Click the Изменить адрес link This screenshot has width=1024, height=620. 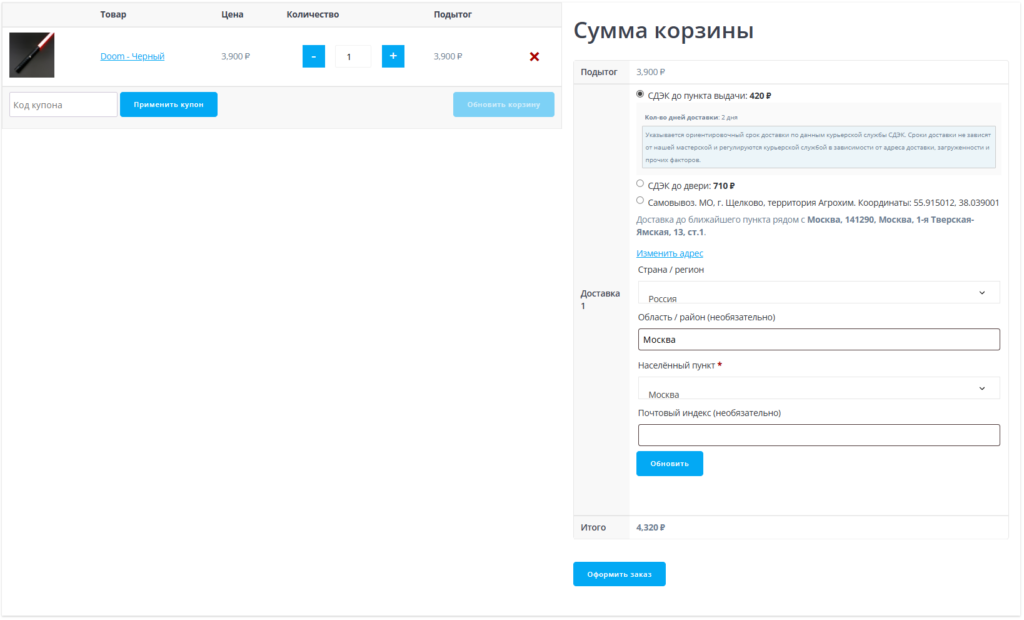coord(670,253)
